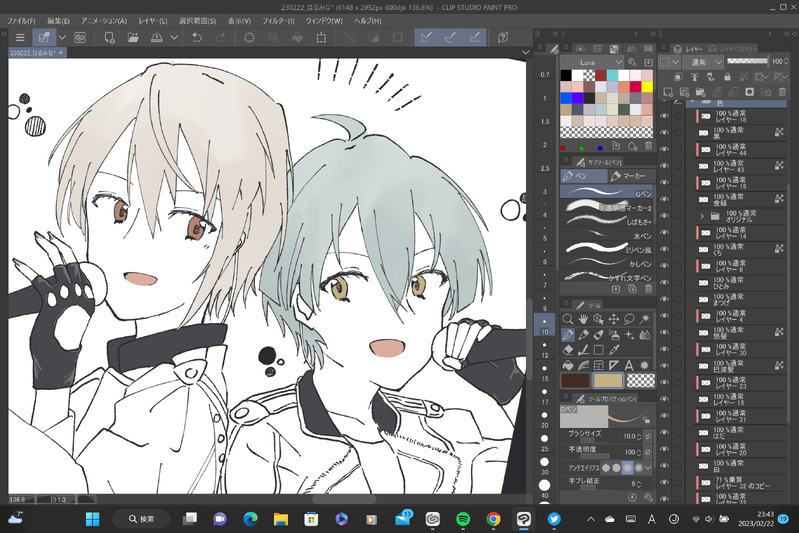Screen dimensions: 799x533
Task: Select the 水ペン sub tool
Action: [x=606, y=235]
